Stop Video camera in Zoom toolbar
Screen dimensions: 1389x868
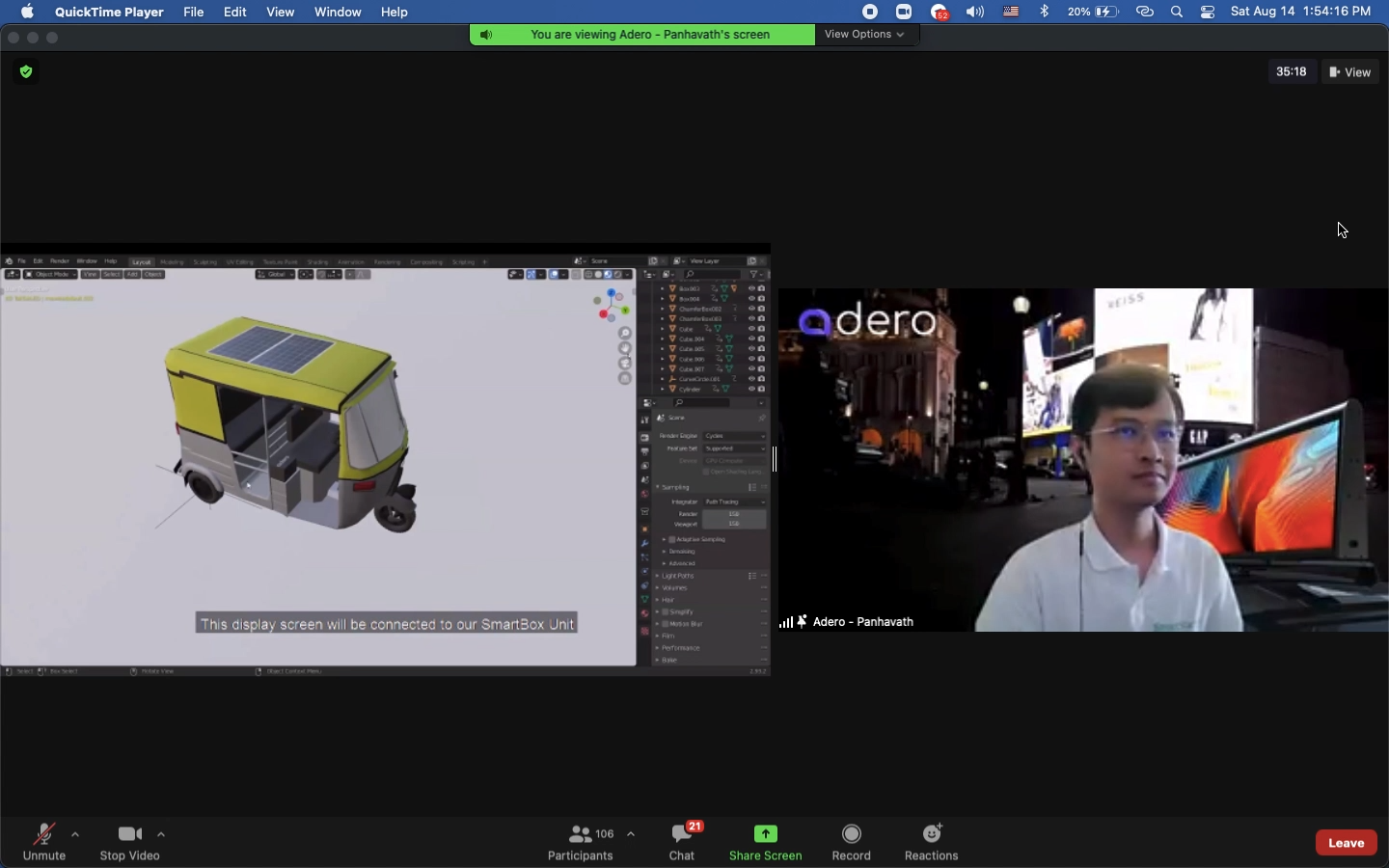pos(130,843)
